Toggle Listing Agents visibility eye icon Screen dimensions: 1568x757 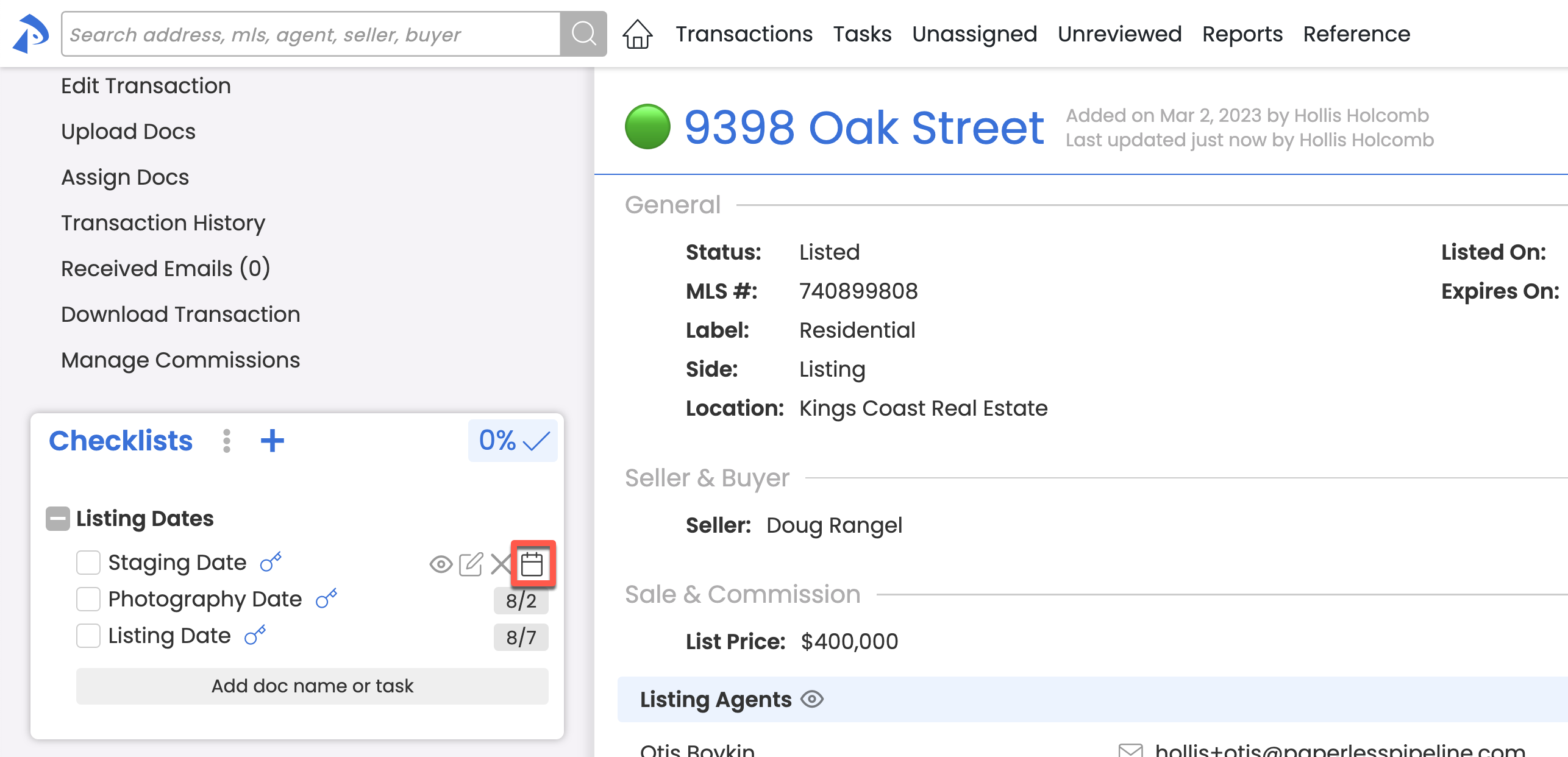pos(812,699)
